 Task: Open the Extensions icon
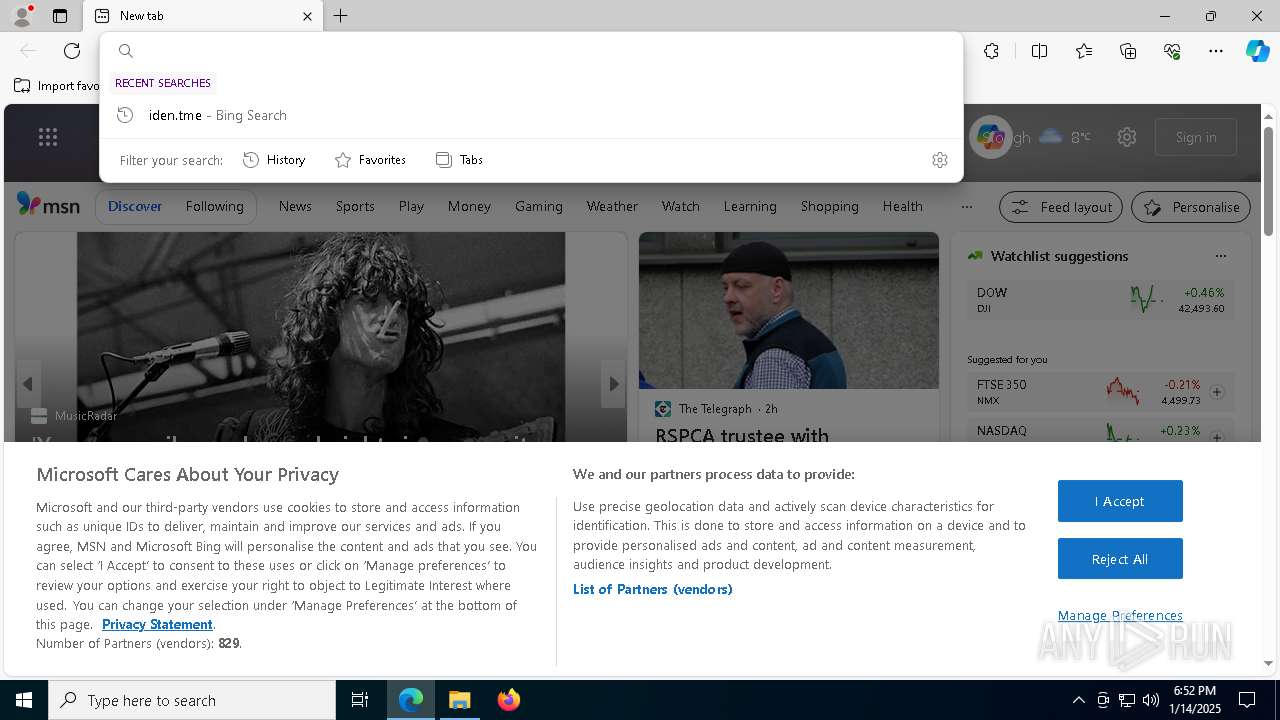(991, 51)
